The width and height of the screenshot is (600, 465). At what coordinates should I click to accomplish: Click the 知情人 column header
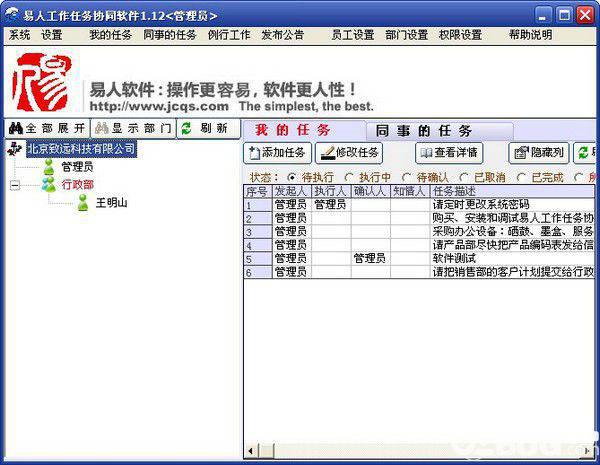click(x=410, y=191)
